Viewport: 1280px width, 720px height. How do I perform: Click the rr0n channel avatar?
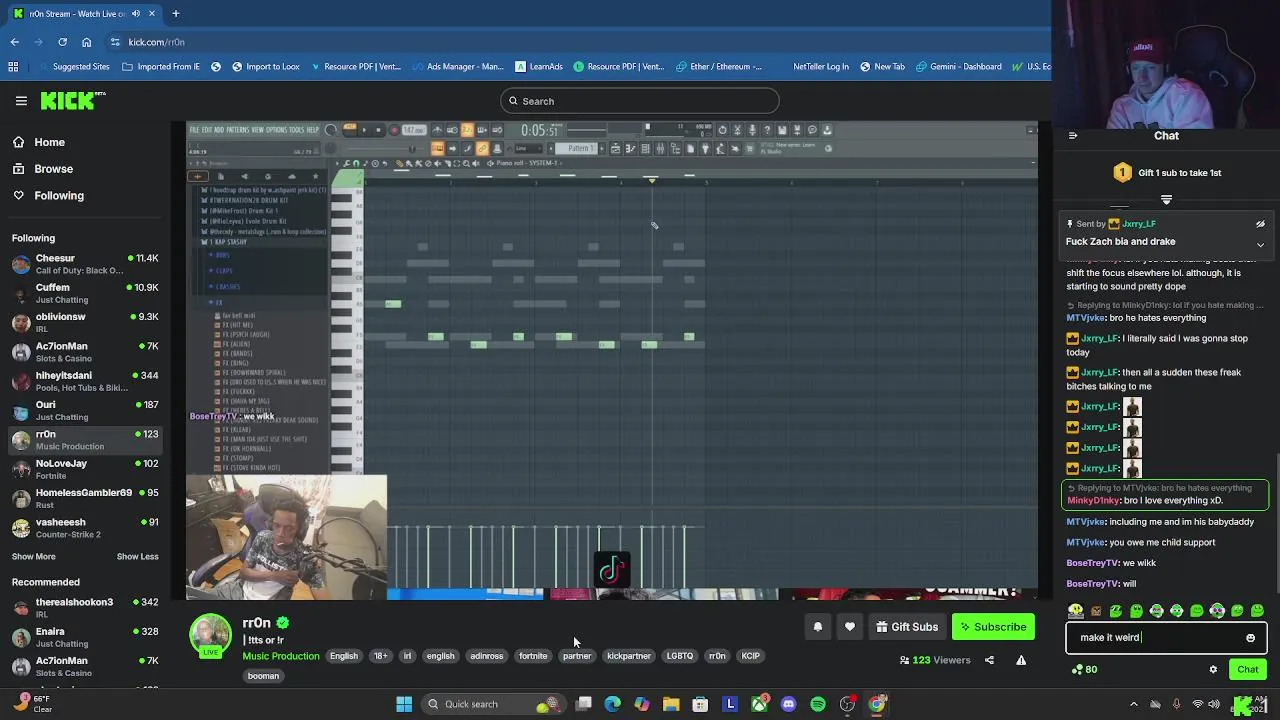211,635
